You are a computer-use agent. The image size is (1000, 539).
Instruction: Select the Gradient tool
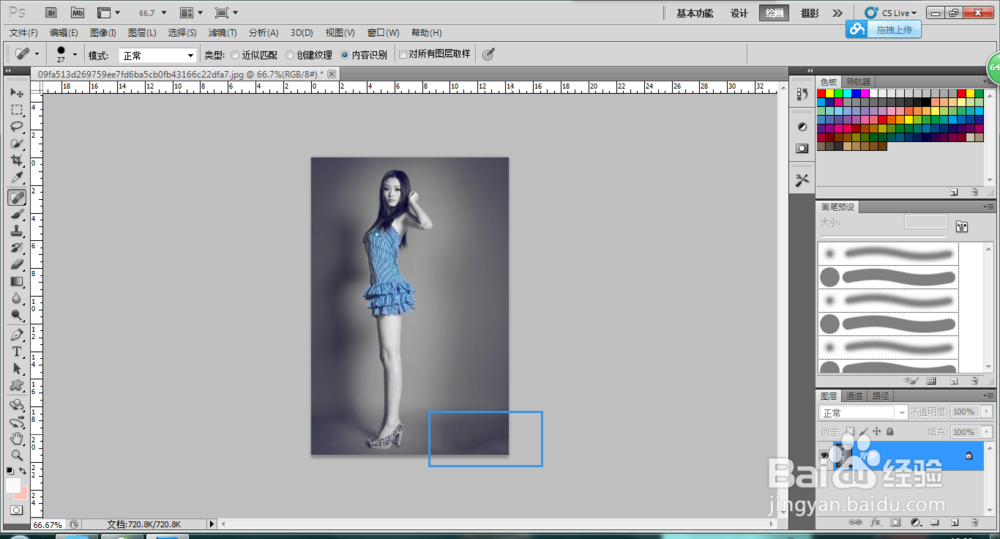click(x=17, y=281)
